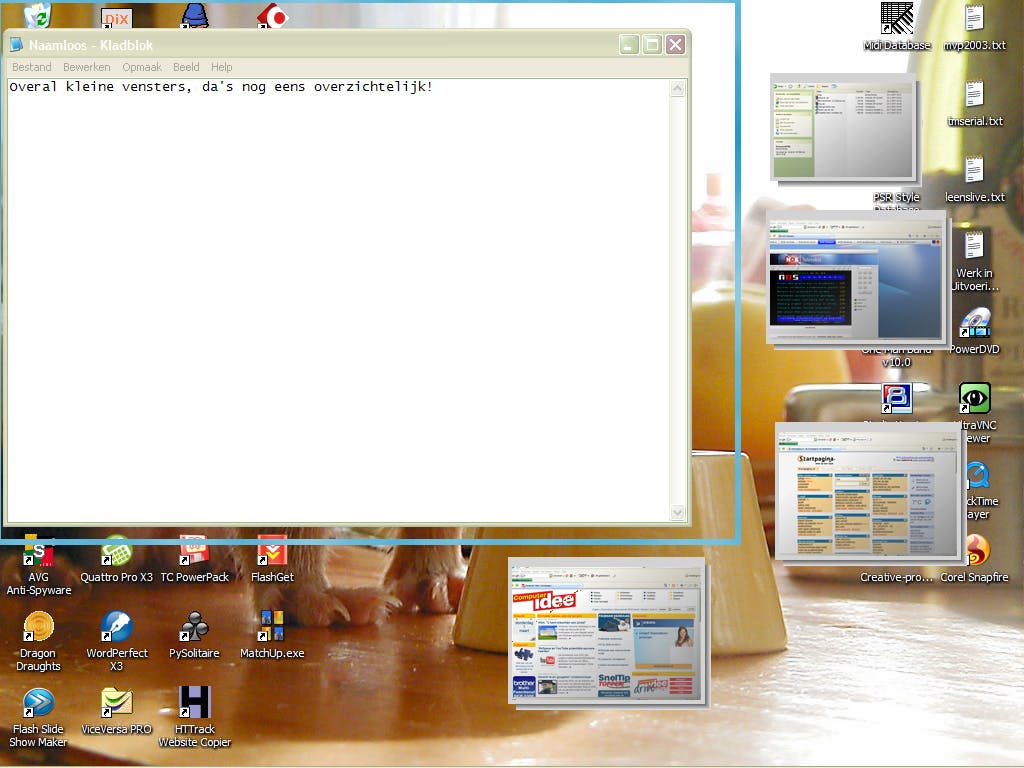Image resolution: width=1024 pixels, height=768 pixels.
Task: Select the MatchUp.exe icon
Action: pos(272,635)
